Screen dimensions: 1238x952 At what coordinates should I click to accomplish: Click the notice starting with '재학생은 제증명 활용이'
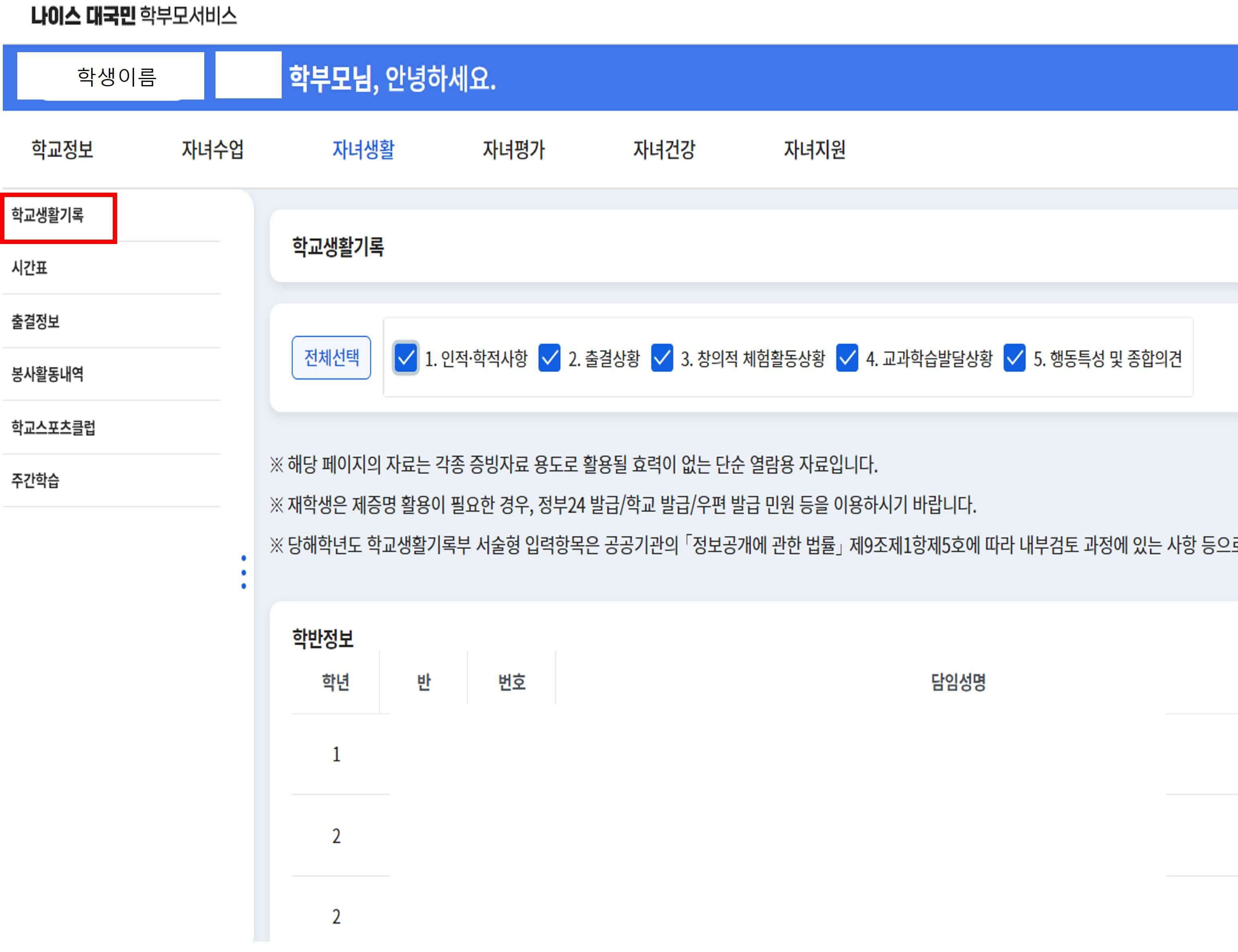pos(623,504)
